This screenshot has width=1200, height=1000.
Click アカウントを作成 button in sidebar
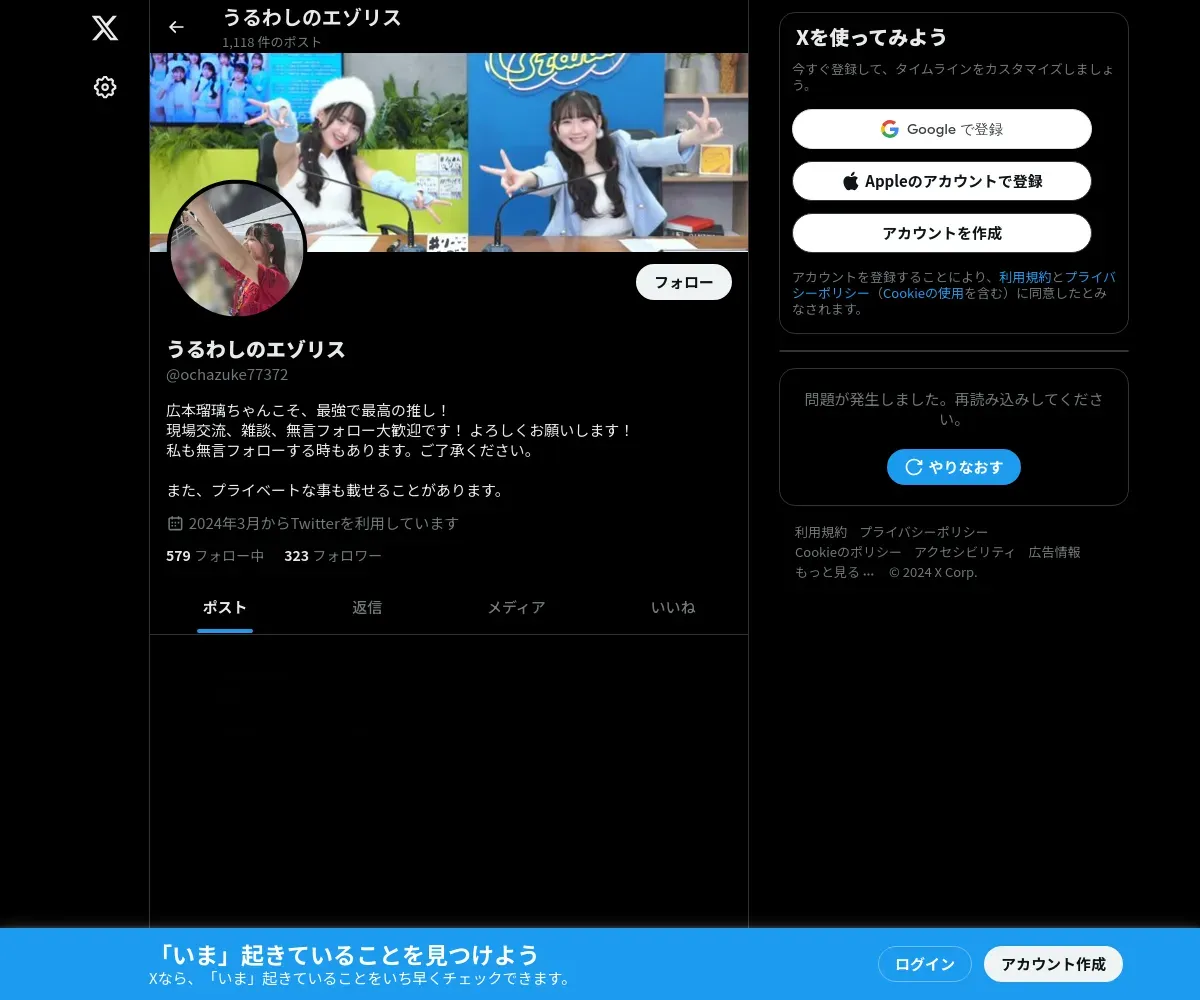pyautogui.click(x=942, y=233)
